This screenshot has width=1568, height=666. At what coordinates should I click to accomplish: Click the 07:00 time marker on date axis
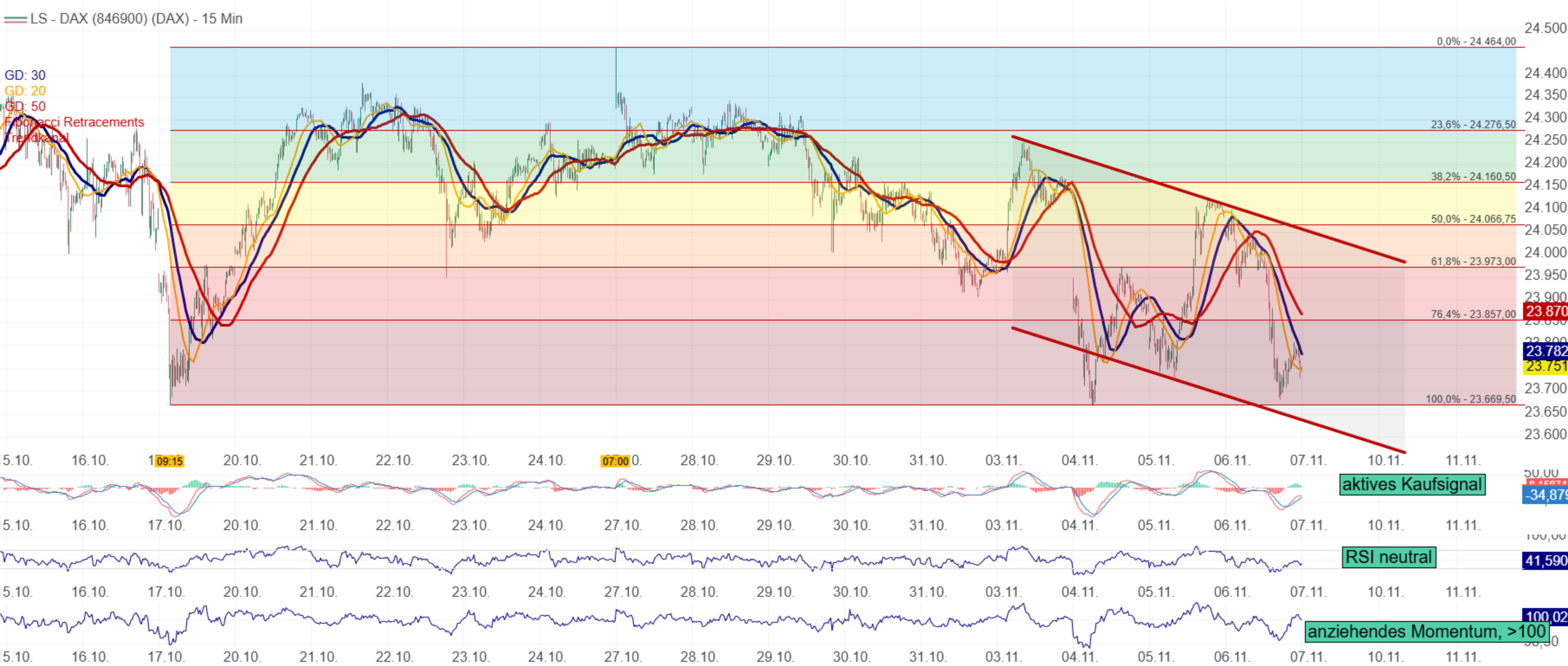(615, 462)
